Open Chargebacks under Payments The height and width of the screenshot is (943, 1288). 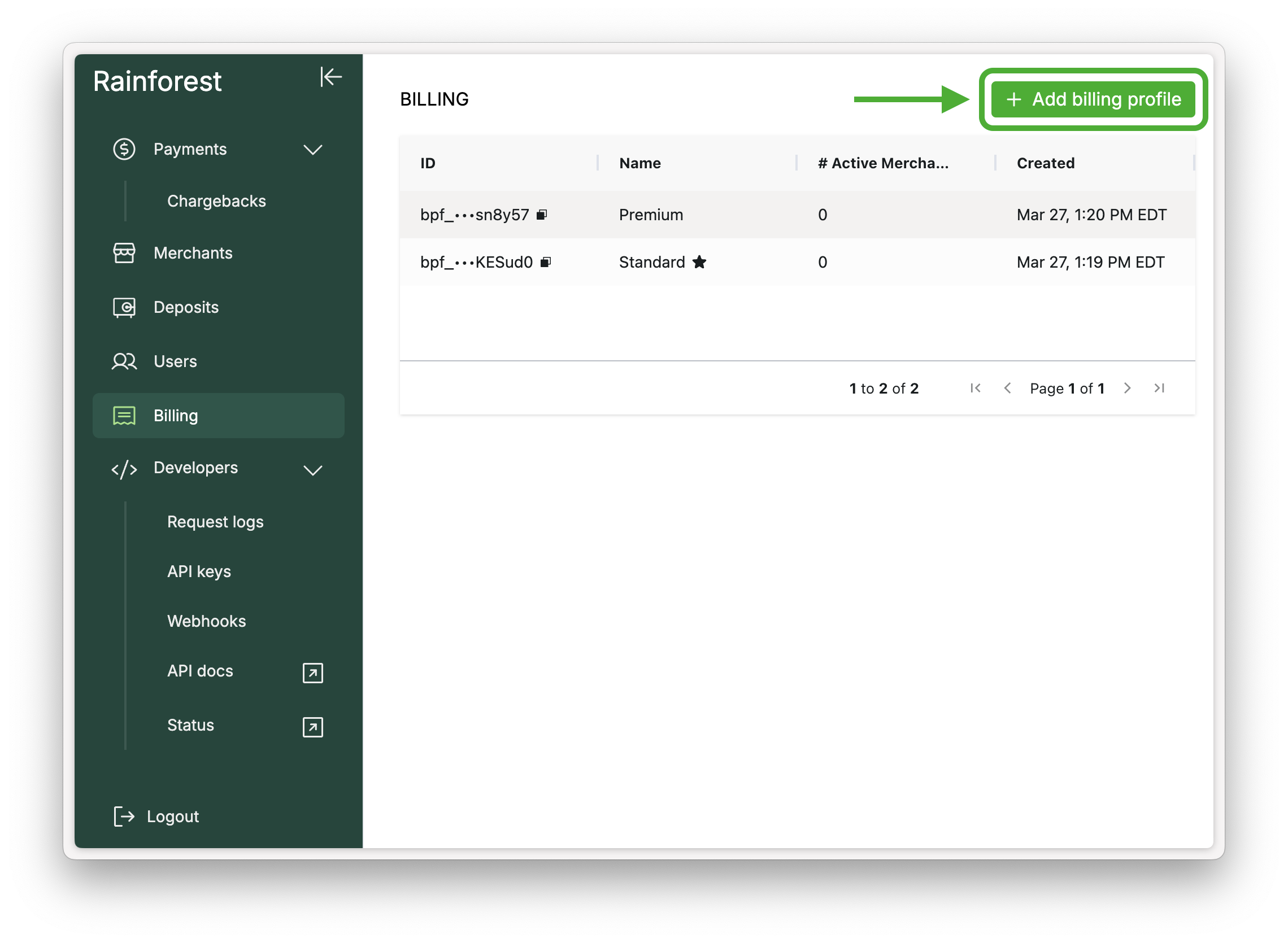pos(216,201)
